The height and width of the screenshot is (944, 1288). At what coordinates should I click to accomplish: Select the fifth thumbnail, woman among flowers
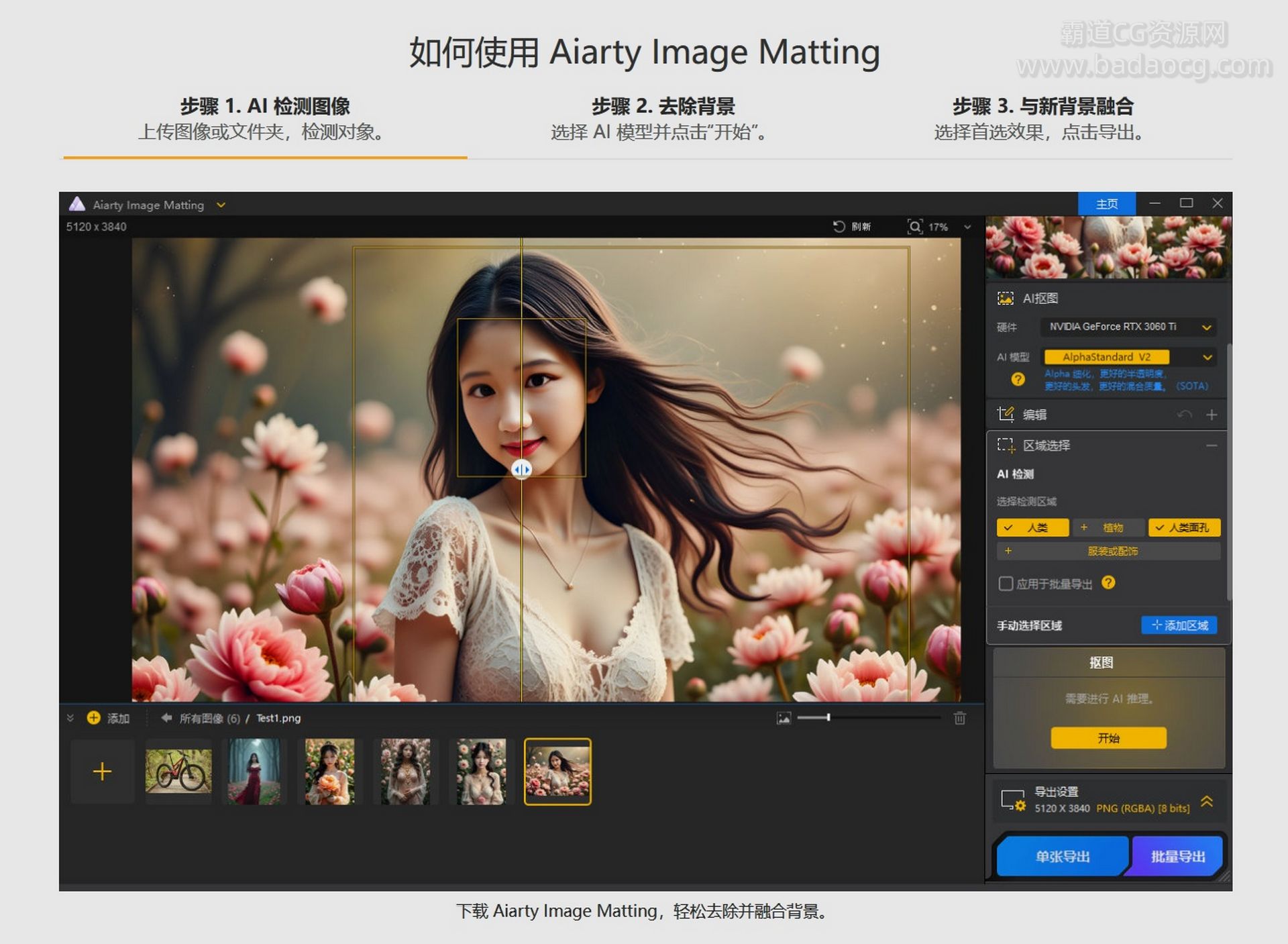[x=482, y=772]
